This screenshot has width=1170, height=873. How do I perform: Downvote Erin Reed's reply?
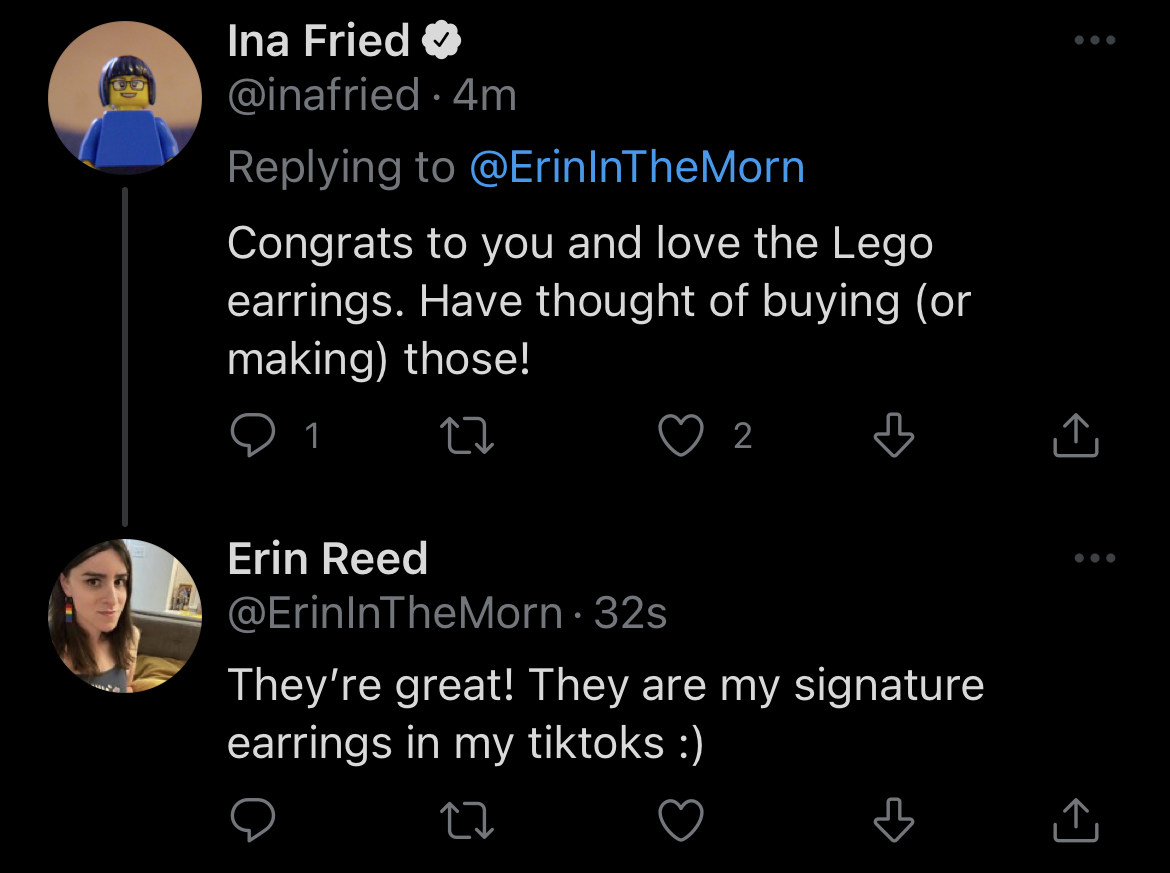click(894, 821)
